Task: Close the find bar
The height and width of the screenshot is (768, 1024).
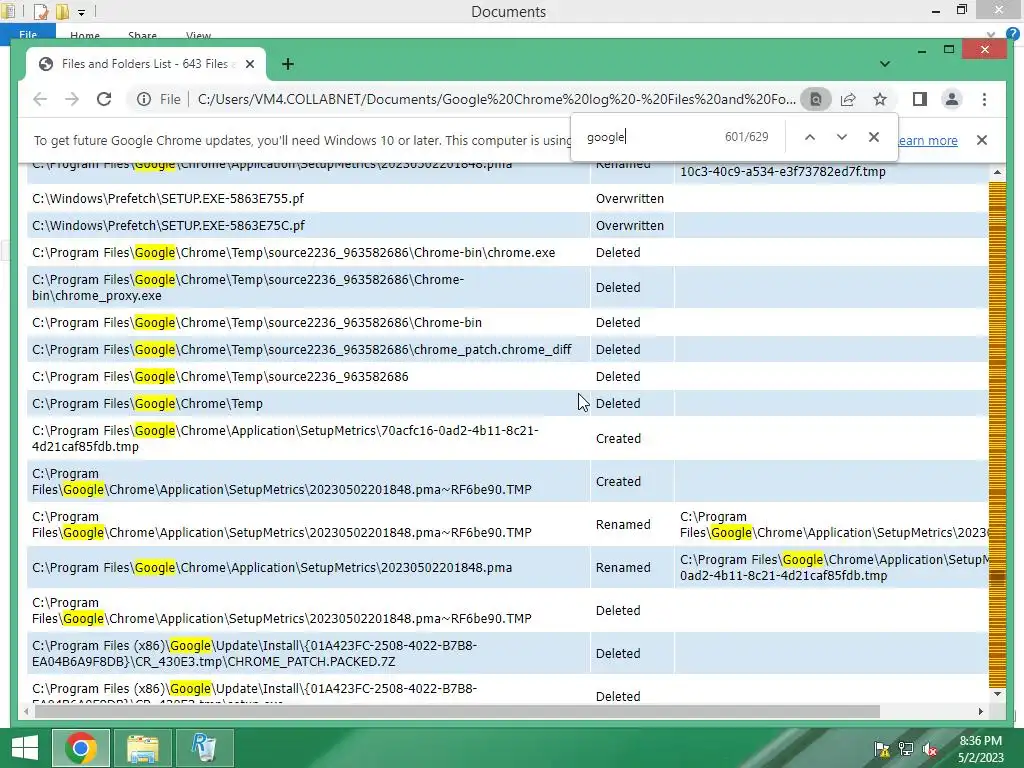Action: 874,137
